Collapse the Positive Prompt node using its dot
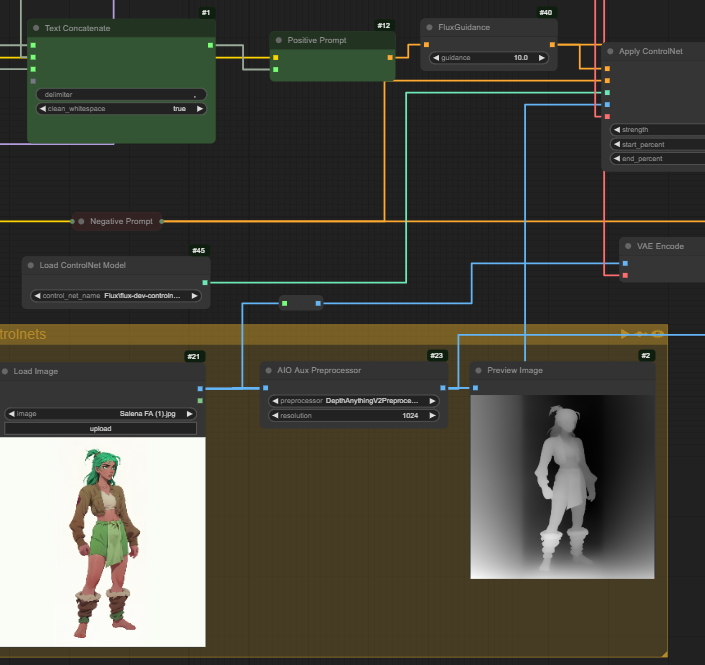Screen dimensions: 705x665 tap(279, 40)
